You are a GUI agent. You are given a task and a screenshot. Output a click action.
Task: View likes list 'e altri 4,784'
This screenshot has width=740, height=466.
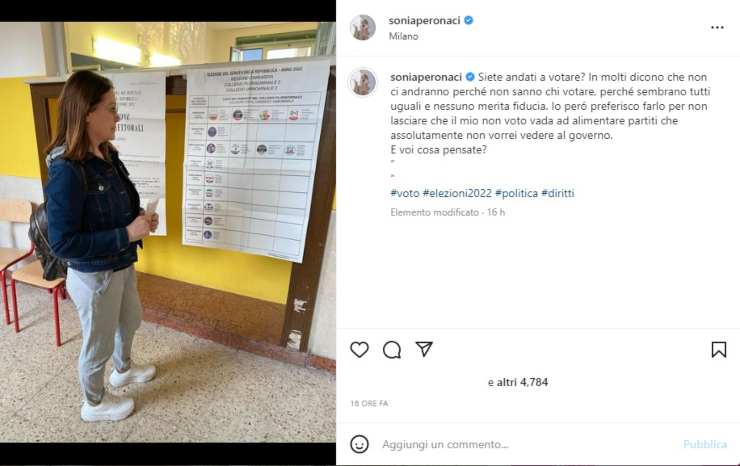pyautogui.click(x=518, y=382)
